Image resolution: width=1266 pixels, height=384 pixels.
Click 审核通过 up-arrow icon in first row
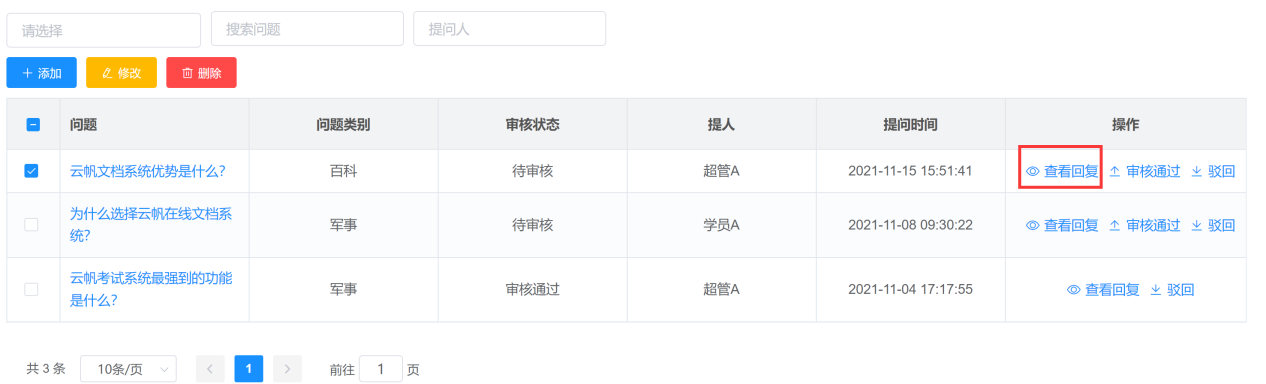click(x=1115, y=171)
